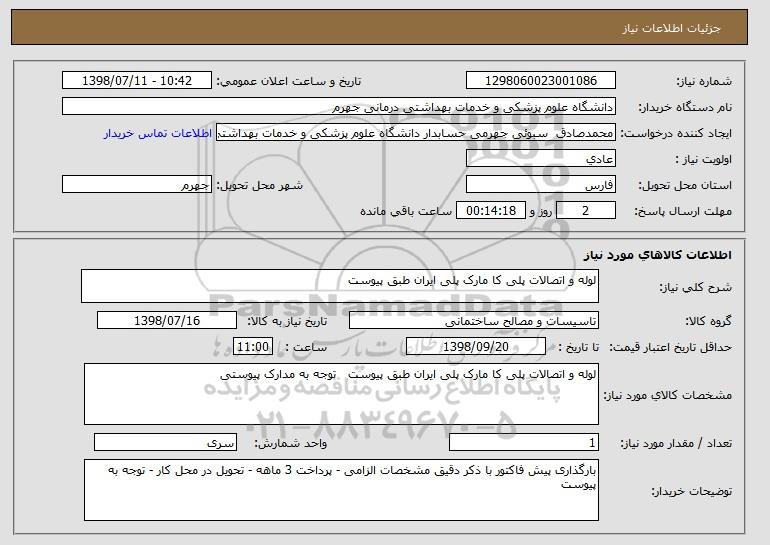Click the quantity field showing 1

tap(524, 443)
